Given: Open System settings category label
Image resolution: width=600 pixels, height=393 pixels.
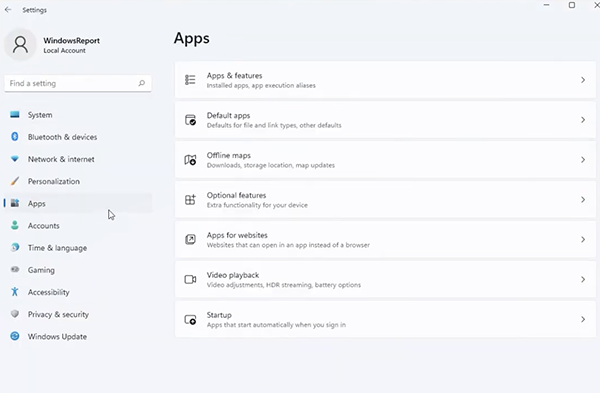Looking at the screenshot, I should click(x=40, y=115).
